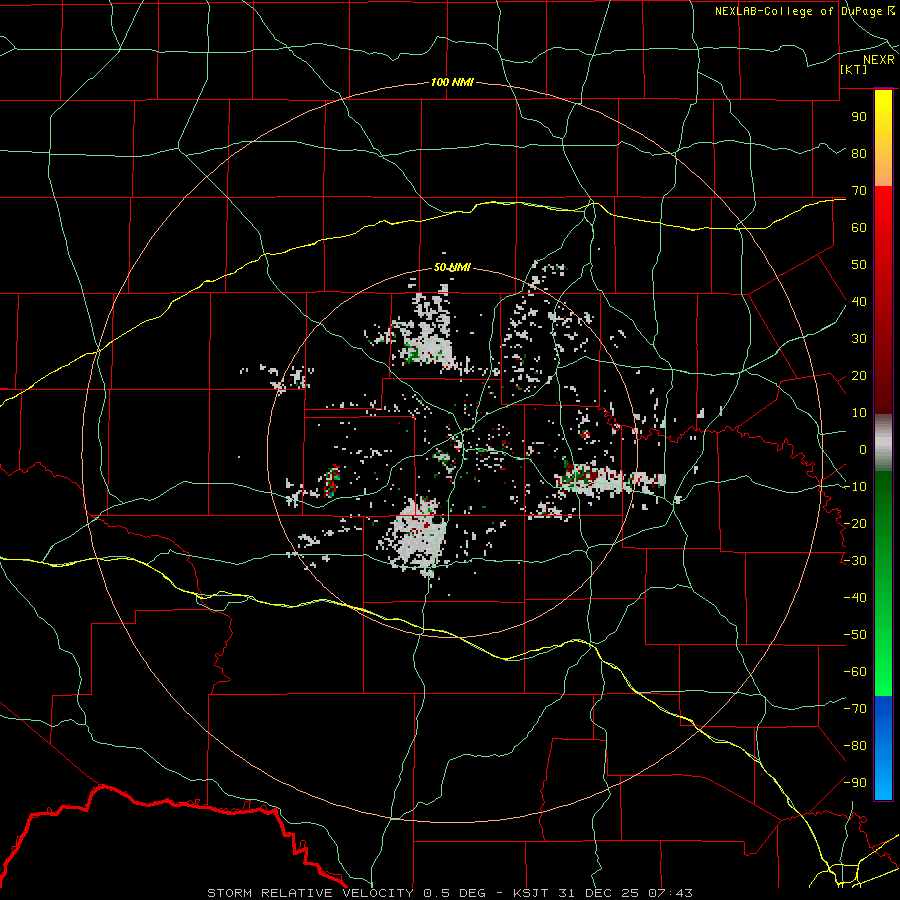Click the [KT] units label

pyautogui.click(x=854, y=69)
